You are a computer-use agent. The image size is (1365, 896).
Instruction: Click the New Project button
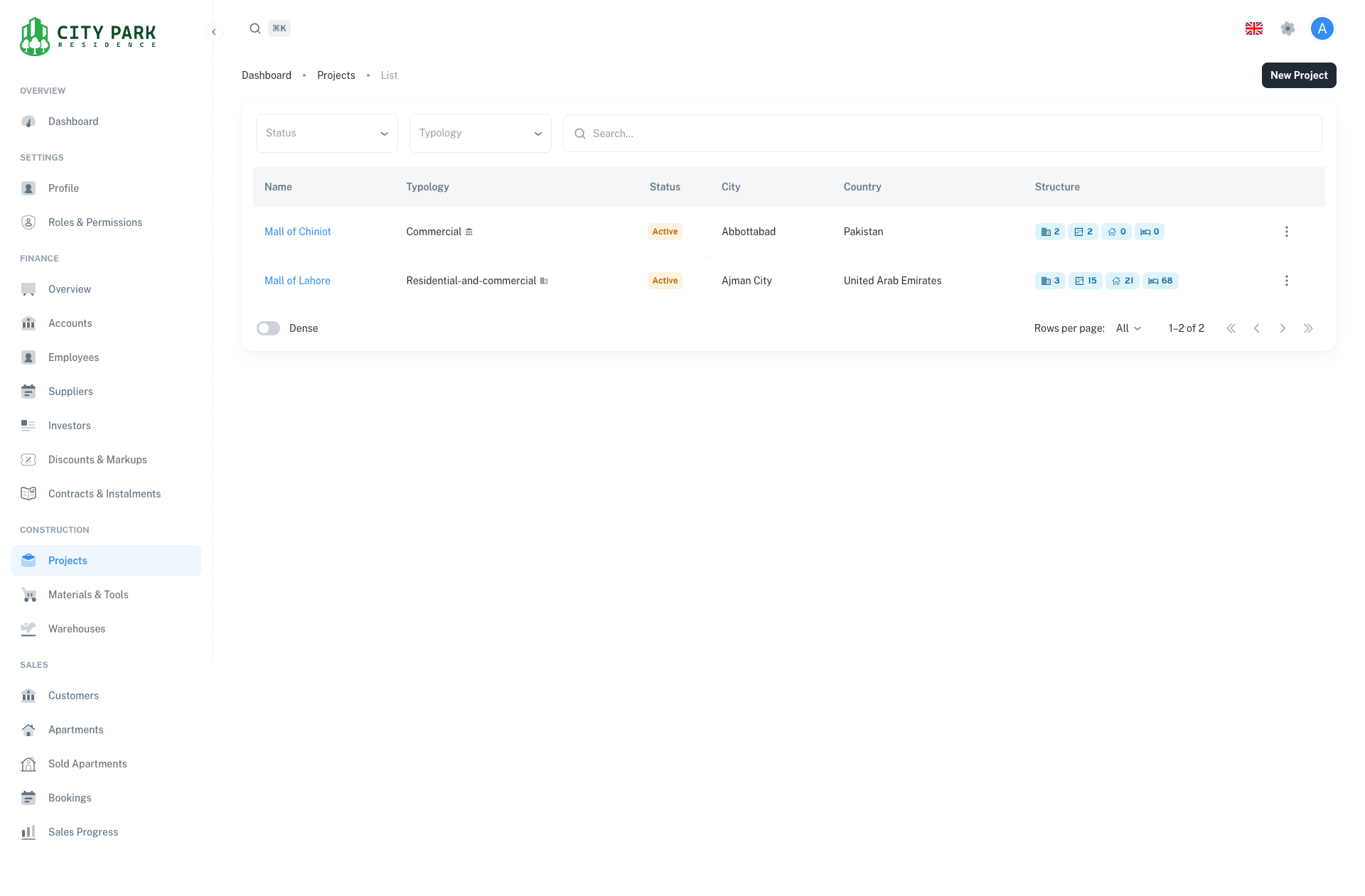point(1298,75)
